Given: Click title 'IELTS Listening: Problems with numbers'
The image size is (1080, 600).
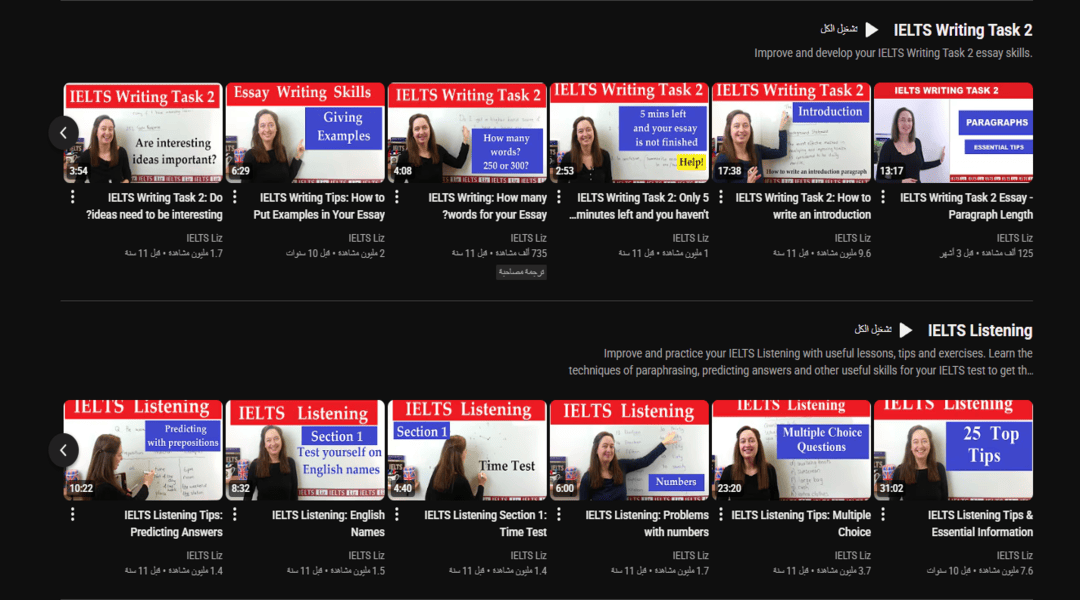Looking at the screenshot, I should pos(647,523).
